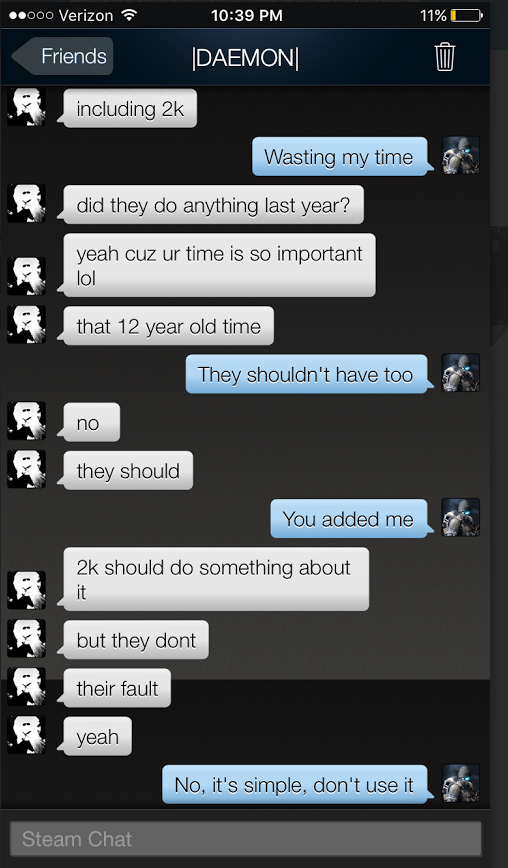Select 'did they do anything last year?' bubble
508x868 pixels.
214,205
